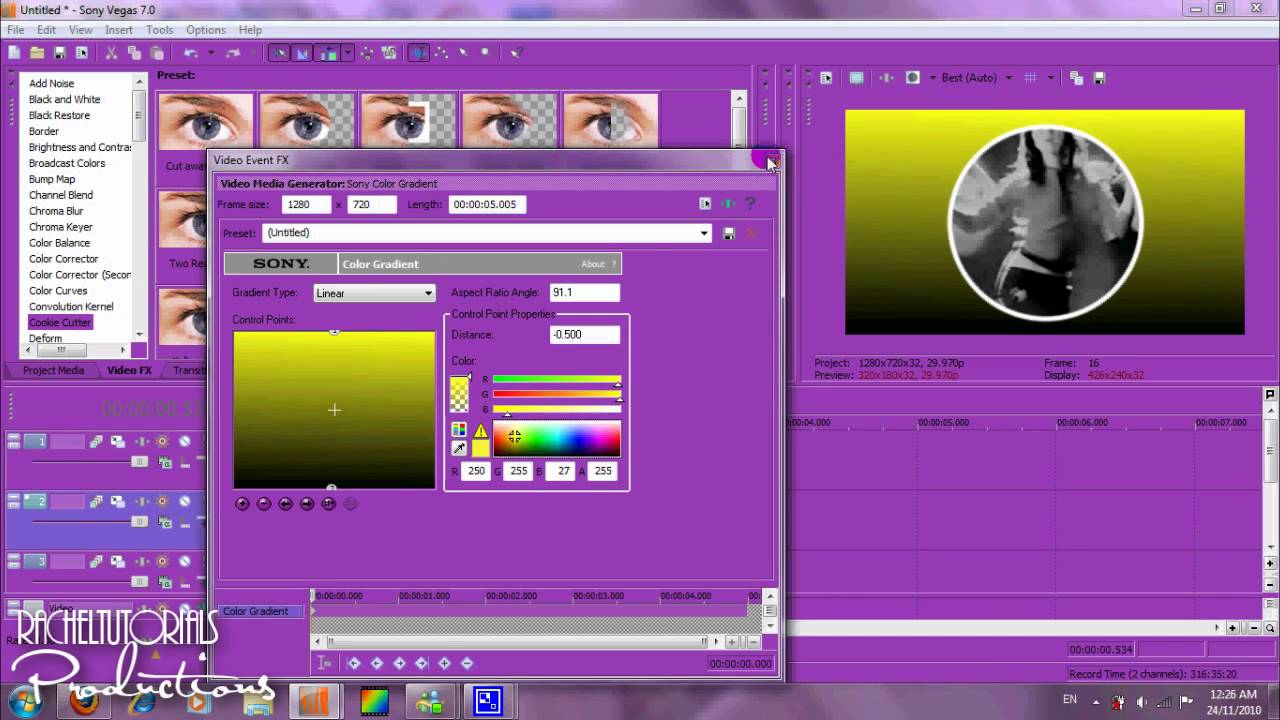Screen dimensions: 1280x720
Task: Toggle the Enable Snapping toolbar button
Action: coord(279,53)
